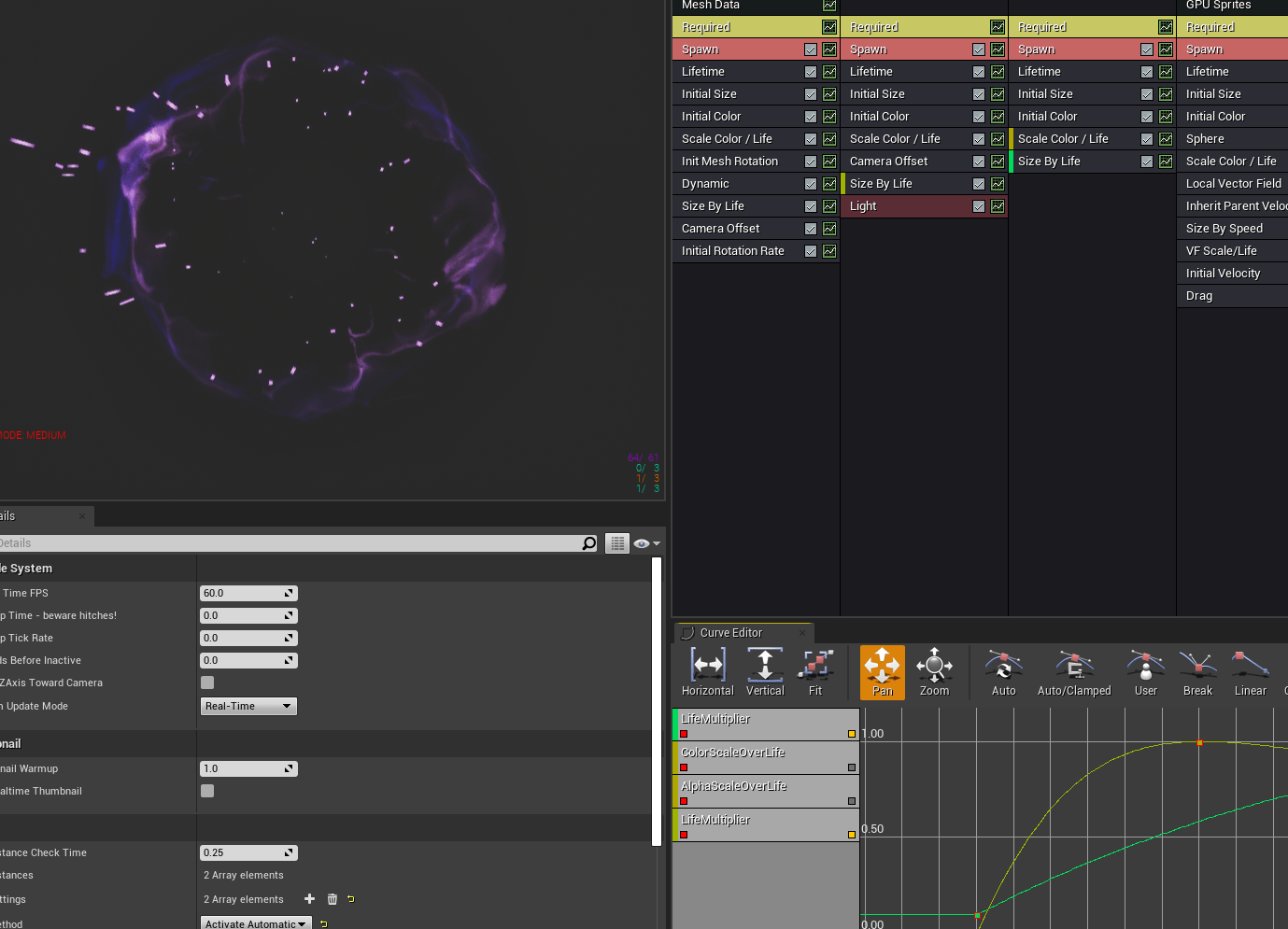Open the Real-Time update mode dropdown

point(248,706)
